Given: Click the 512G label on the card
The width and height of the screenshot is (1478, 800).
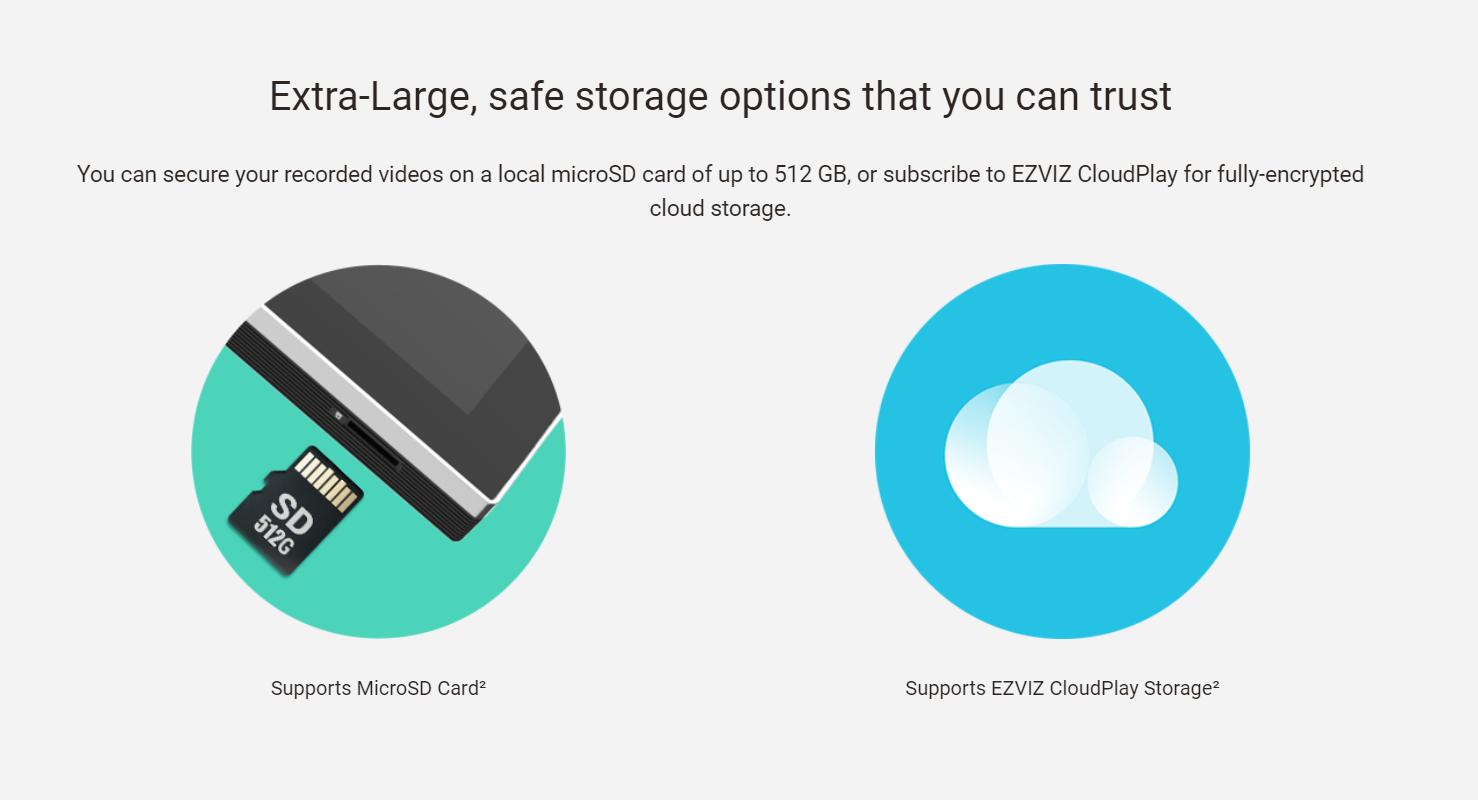Looking at the screenshot, I should [273, 537].
